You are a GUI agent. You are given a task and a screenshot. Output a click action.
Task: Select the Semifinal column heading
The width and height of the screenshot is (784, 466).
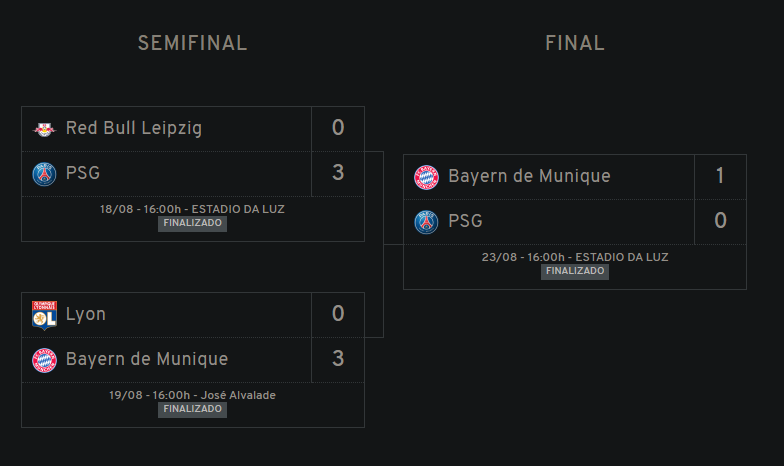(192, 43)
